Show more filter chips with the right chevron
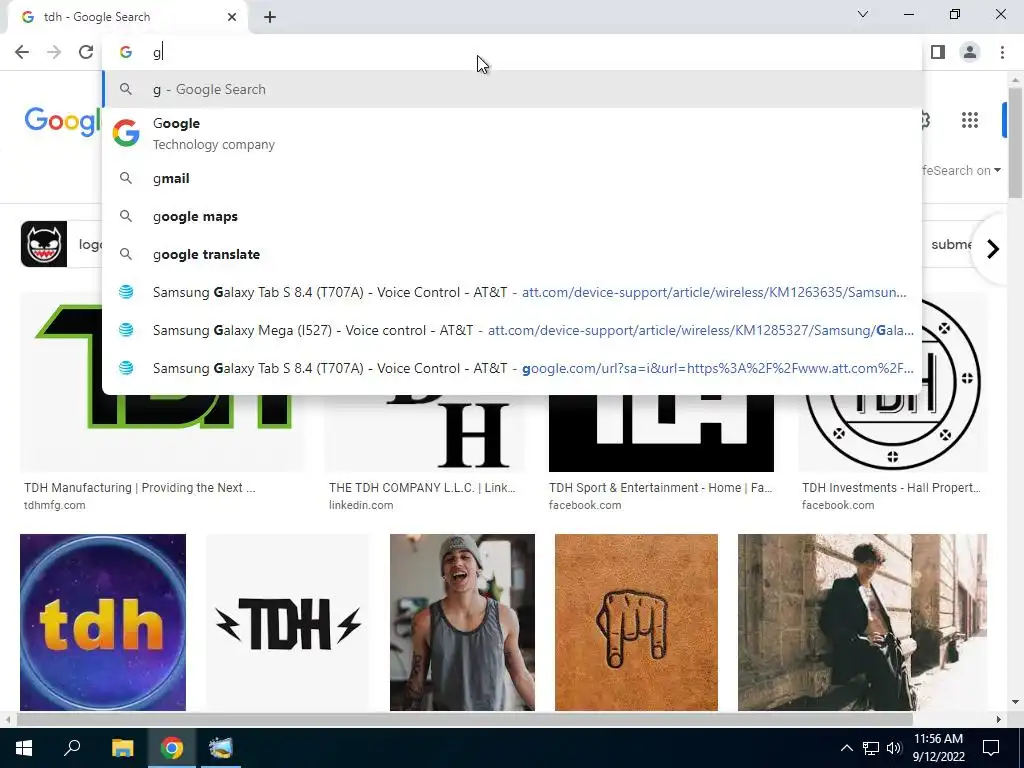Image resolution: width=1024 pixels, height=768 pixels. pos(992,249)
